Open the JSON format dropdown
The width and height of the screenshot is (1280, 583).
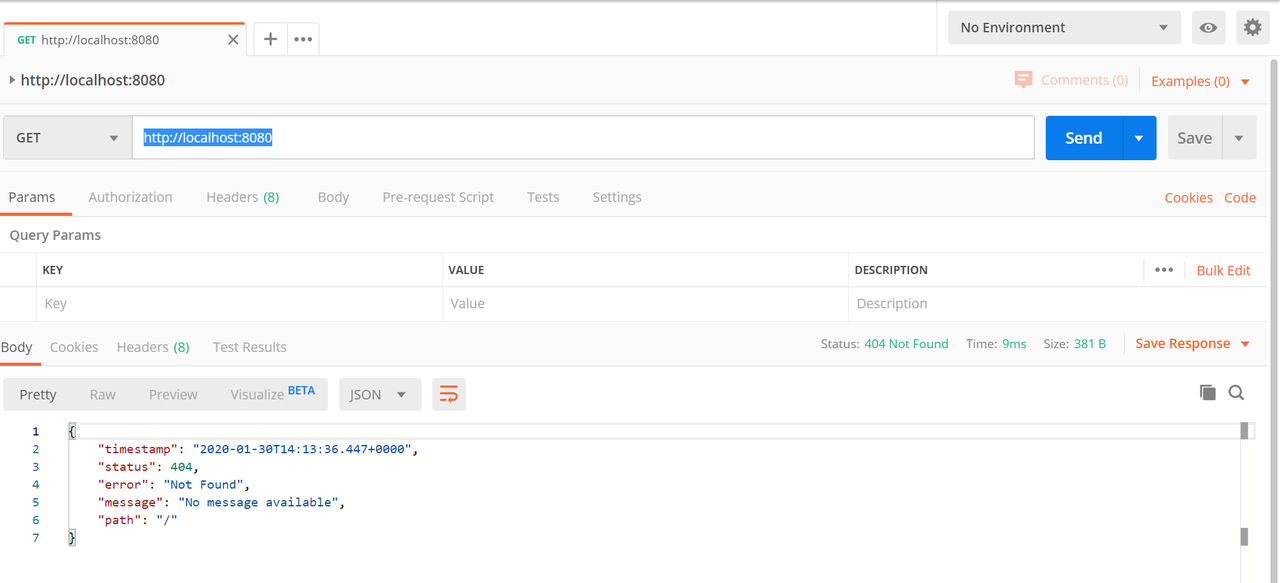[x=378, y=394]
